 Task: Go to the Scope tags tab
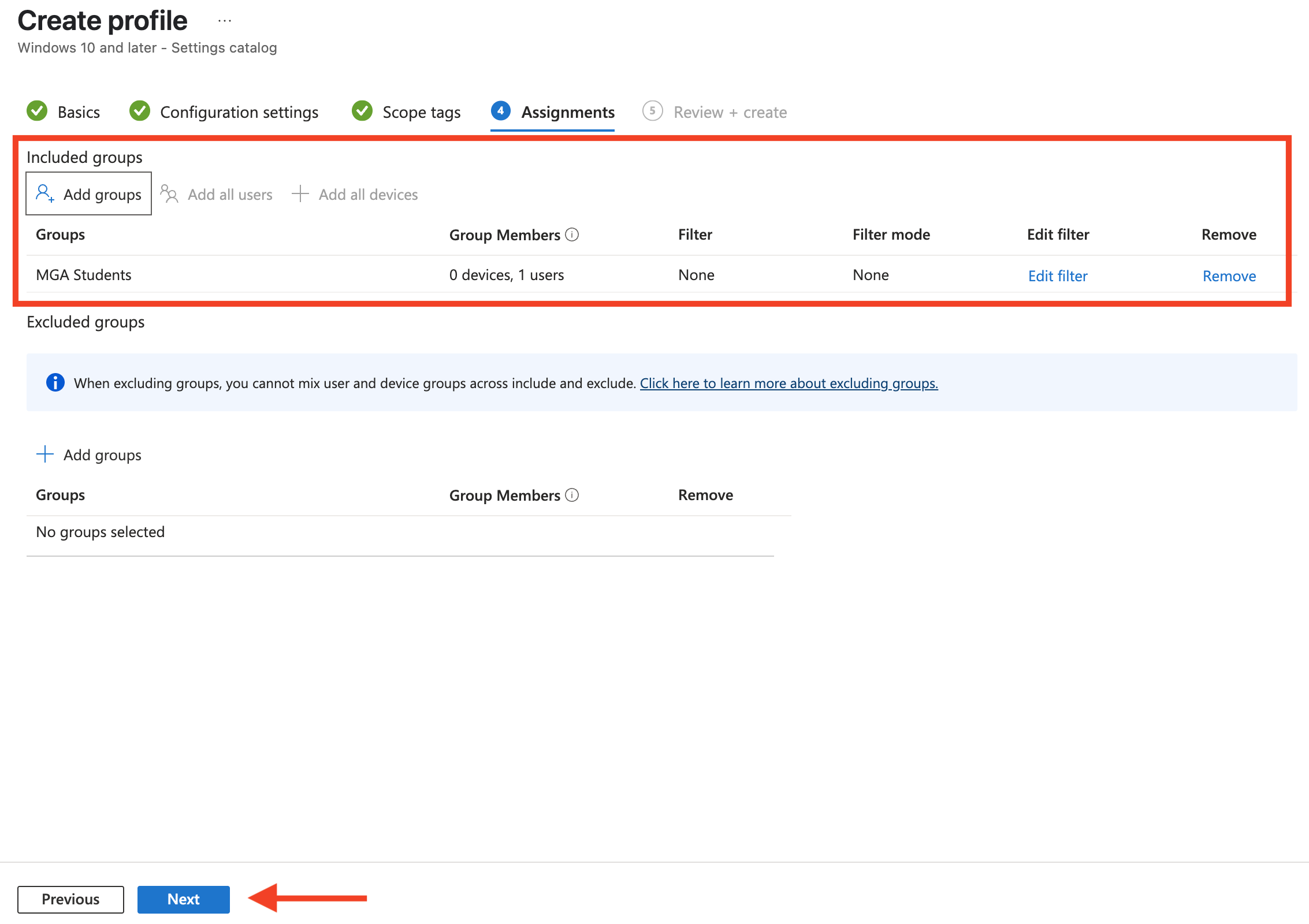click(421, 112)
